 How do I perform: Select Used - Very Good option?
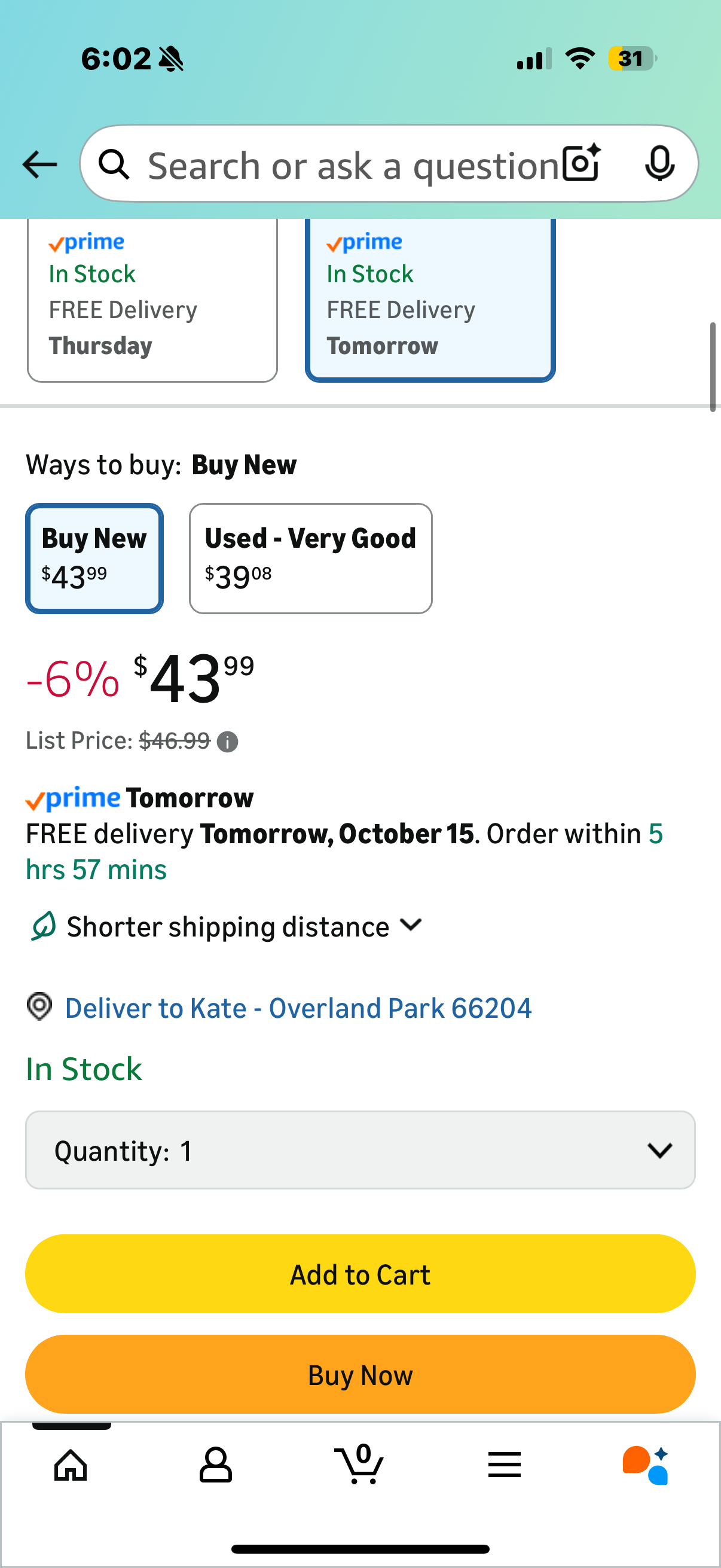point(310,558)
